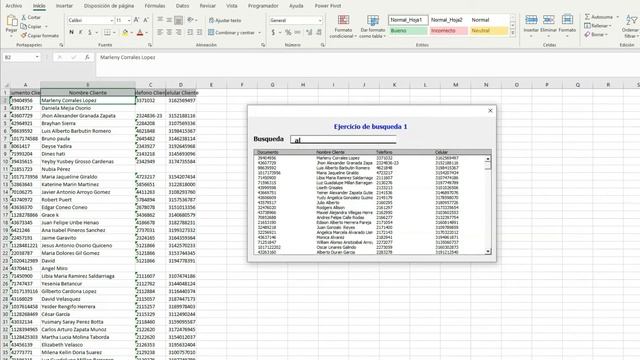Align text left
The height and width of the screenshot is (360, 640).
(x=160, y=32)
